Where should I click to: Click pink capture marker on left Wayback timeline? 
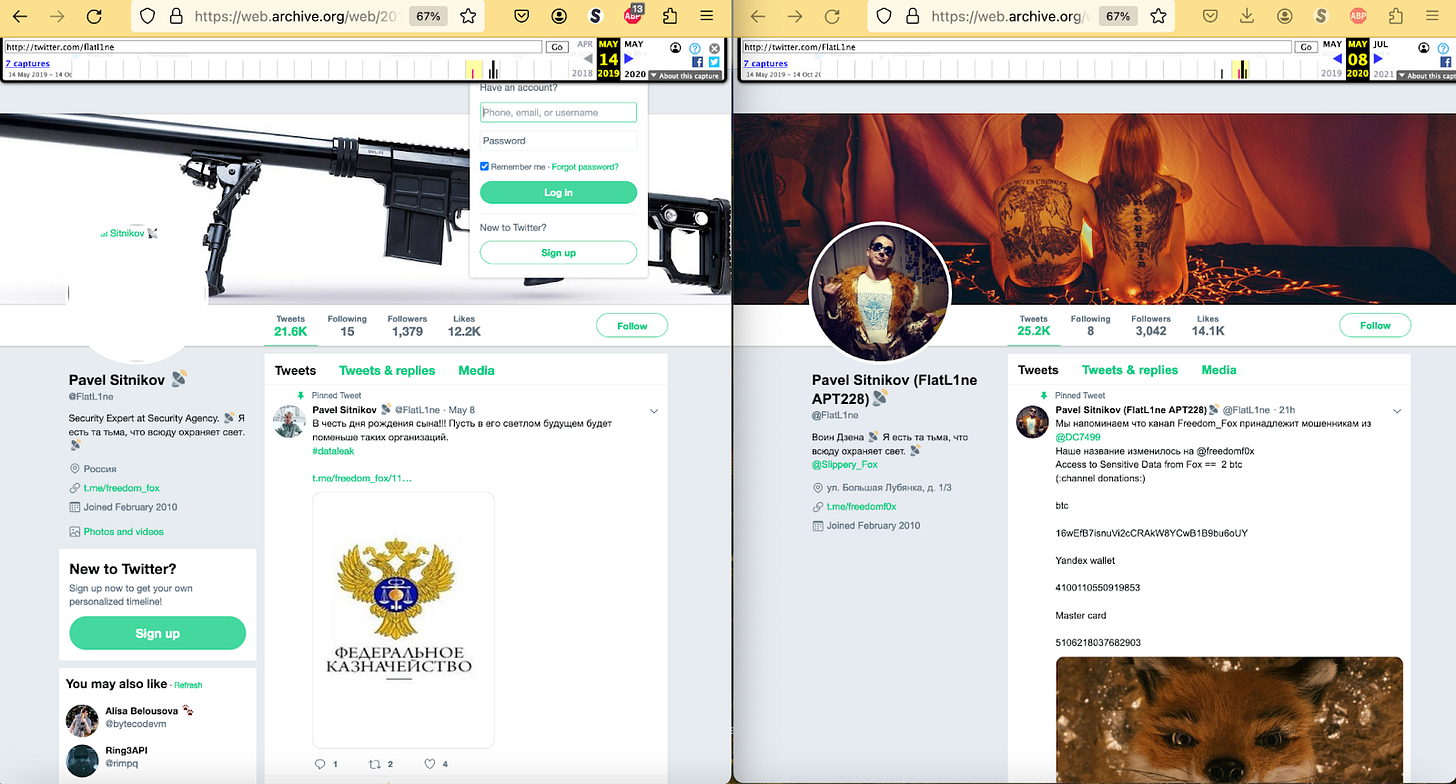pos(473,72)
